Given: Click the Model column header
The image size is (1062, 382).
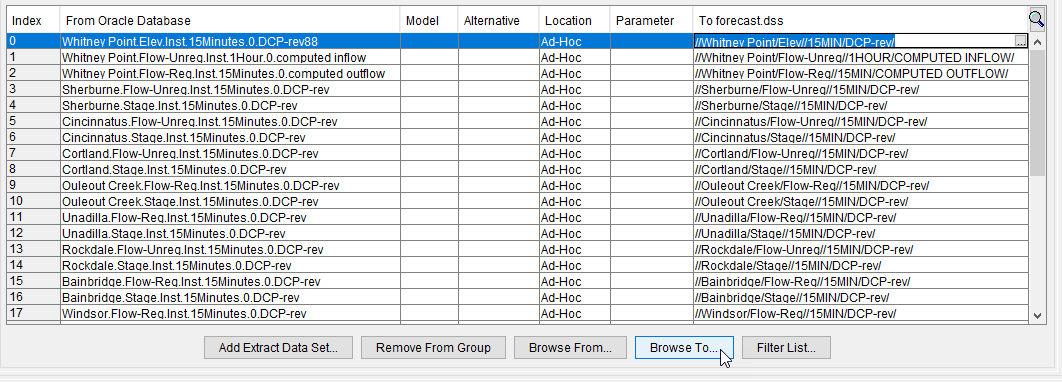Looking at the screenshot, I should [429, 21].
